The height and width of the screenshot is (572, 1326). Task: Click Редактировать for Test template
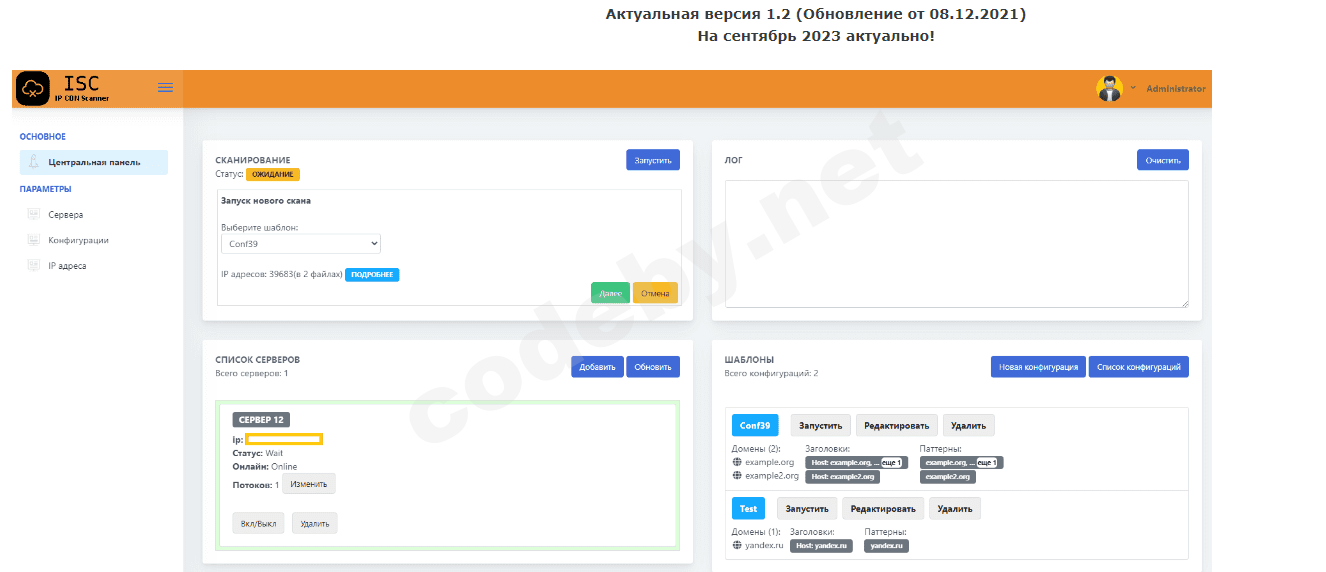[884, 508]
